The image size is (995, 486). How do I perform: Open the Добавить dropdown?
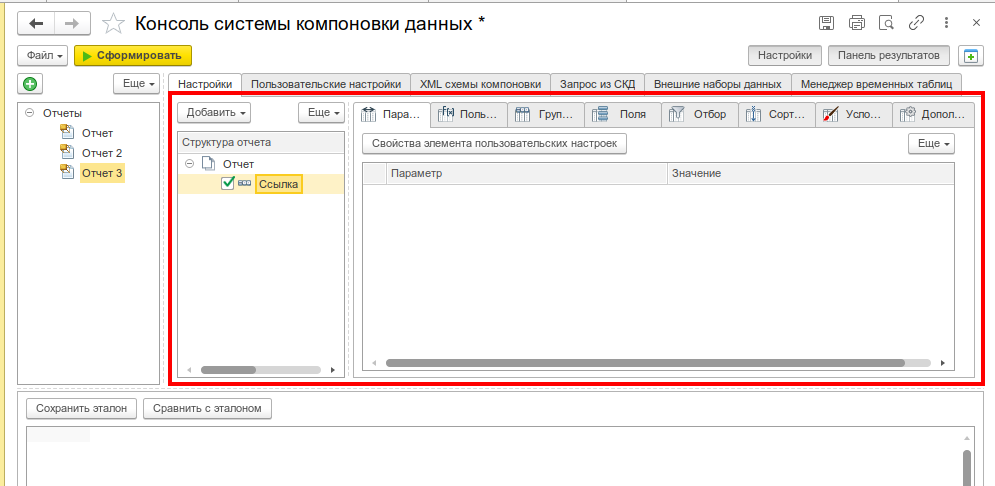[x=214, y=112]
